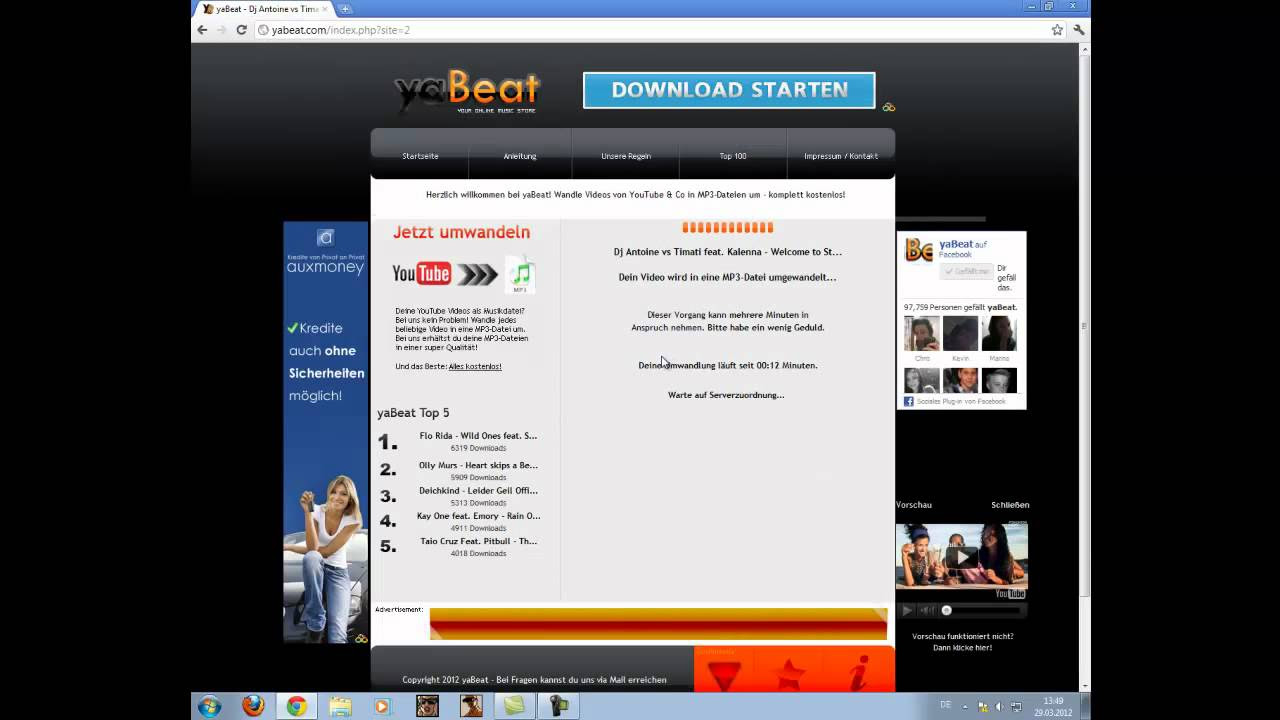This screenshot has height=720, width=1280.
Task: Click Schließen to close the preview
Action: [1010, 505]
